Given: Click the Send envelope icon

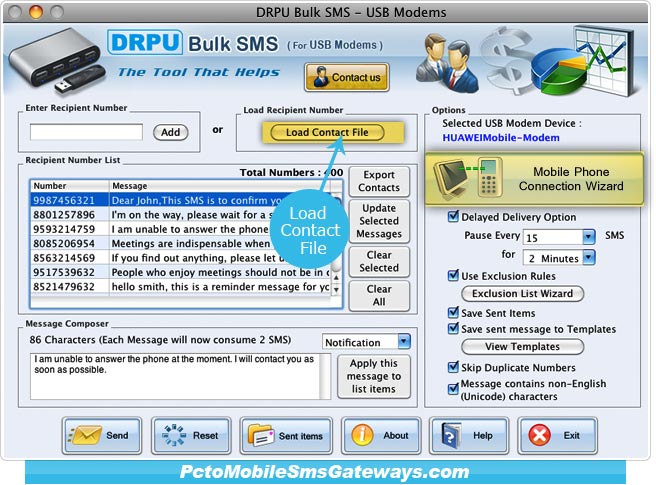Looking at the screenshot, I should click(x=85, y=435).
